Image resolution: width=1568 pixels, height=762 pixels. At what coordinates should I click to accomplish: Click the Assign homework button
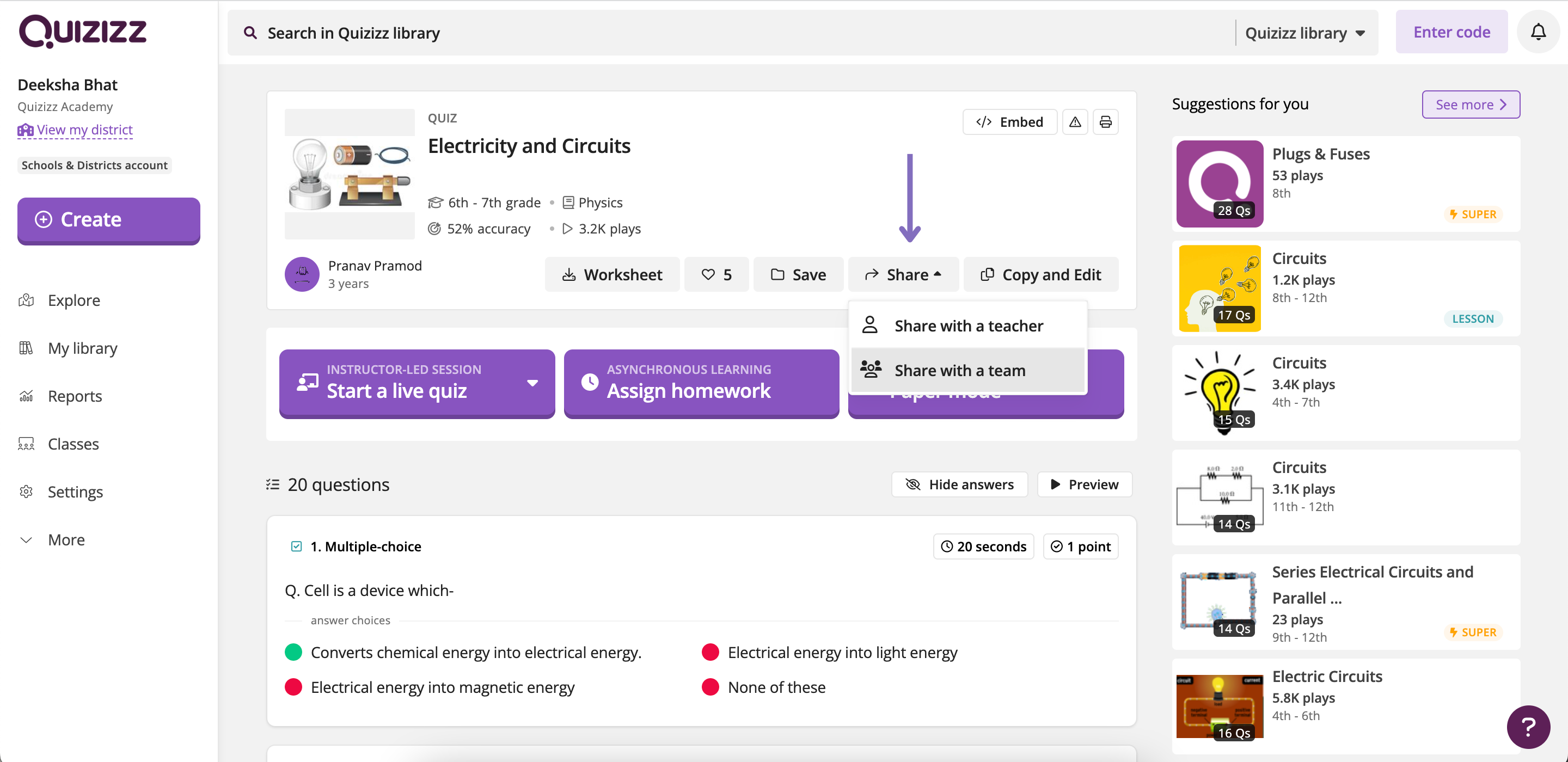[x=699, y=383]
